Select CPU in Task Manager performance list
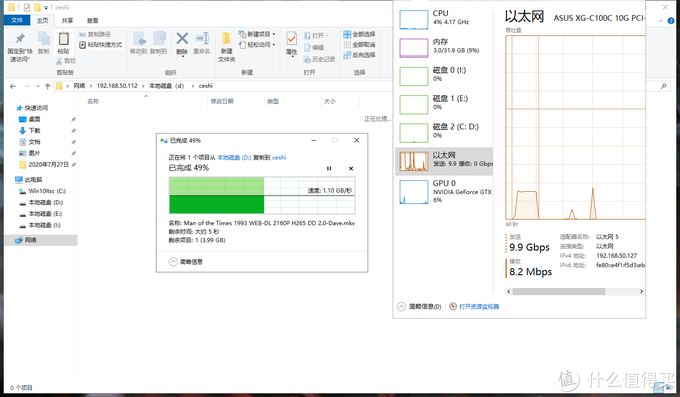 (x=444, y=20)
